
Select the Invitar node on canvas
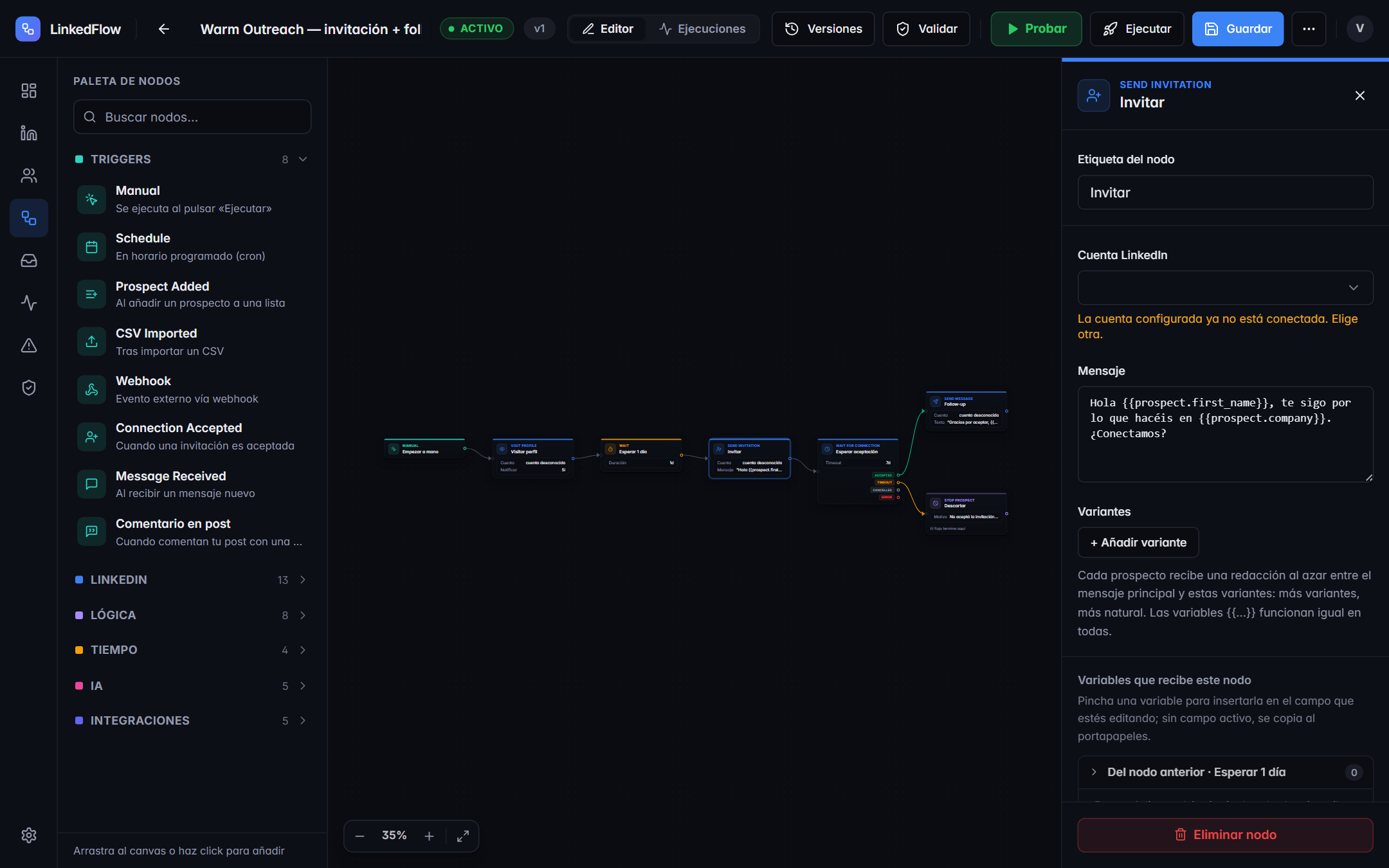749,458
